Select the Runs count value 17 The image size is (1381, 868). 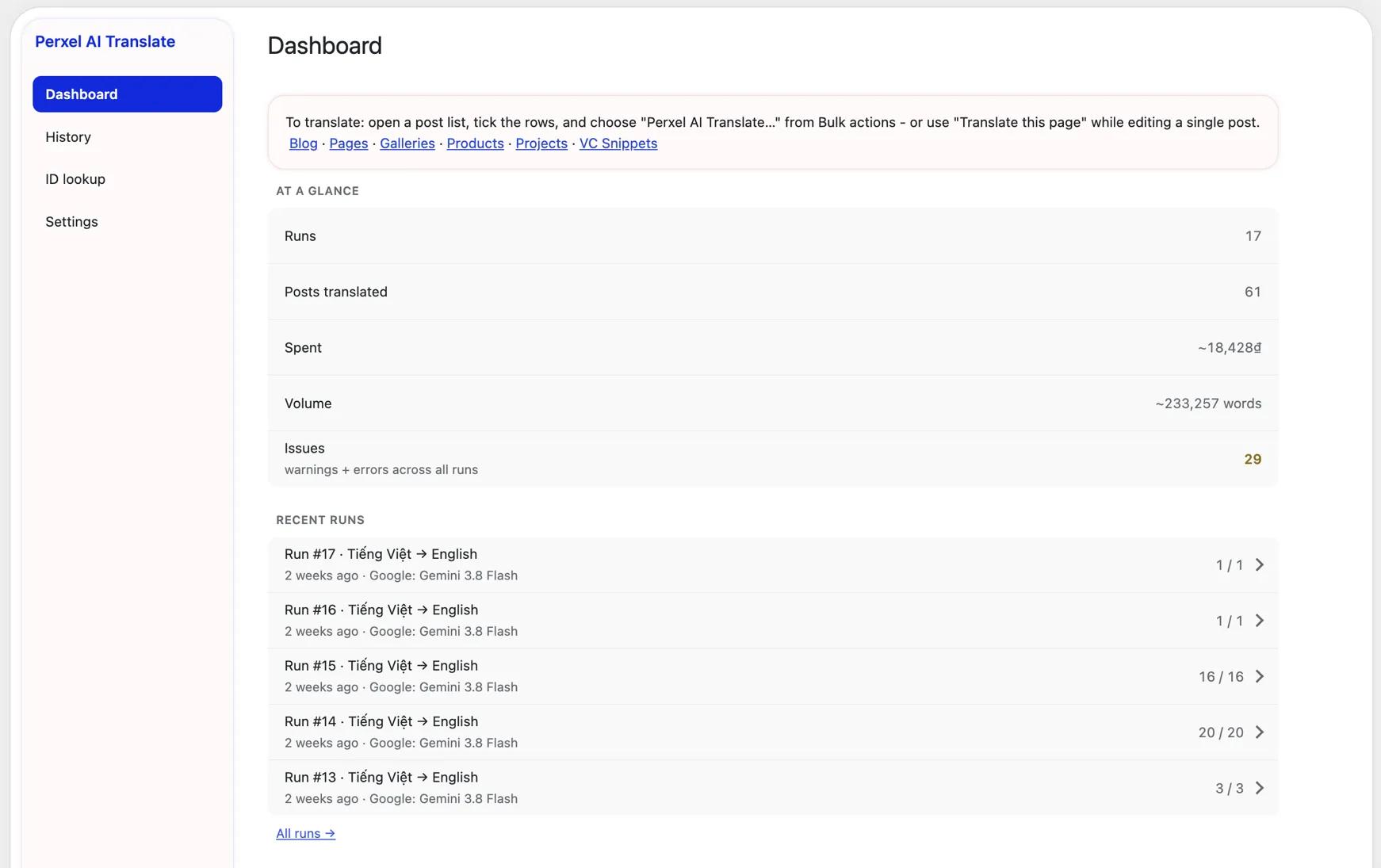click(1253, 236)
